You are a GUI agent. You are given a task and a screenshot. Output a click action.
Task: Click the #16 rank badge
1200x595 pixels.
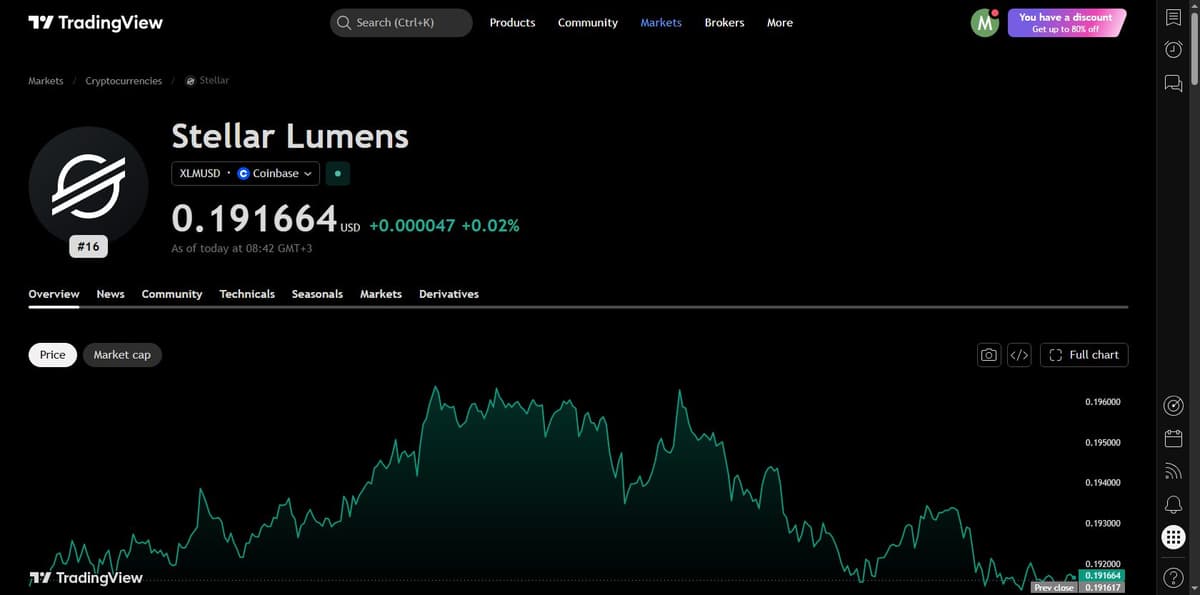[89, 246]
